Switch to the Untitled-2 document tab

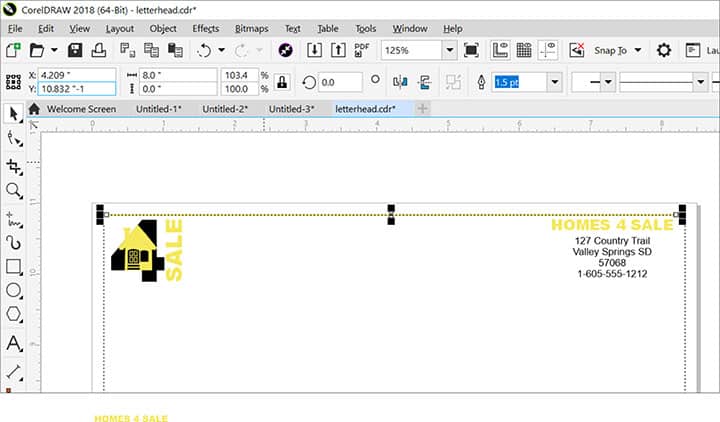pyautogui.click(x=225, y=108)
